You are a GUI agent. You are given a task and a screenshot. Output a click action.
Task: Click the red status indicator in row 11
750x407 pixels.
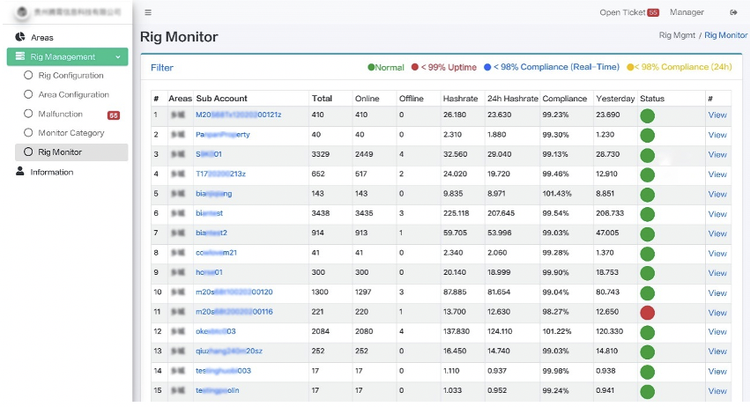(646, 312)
